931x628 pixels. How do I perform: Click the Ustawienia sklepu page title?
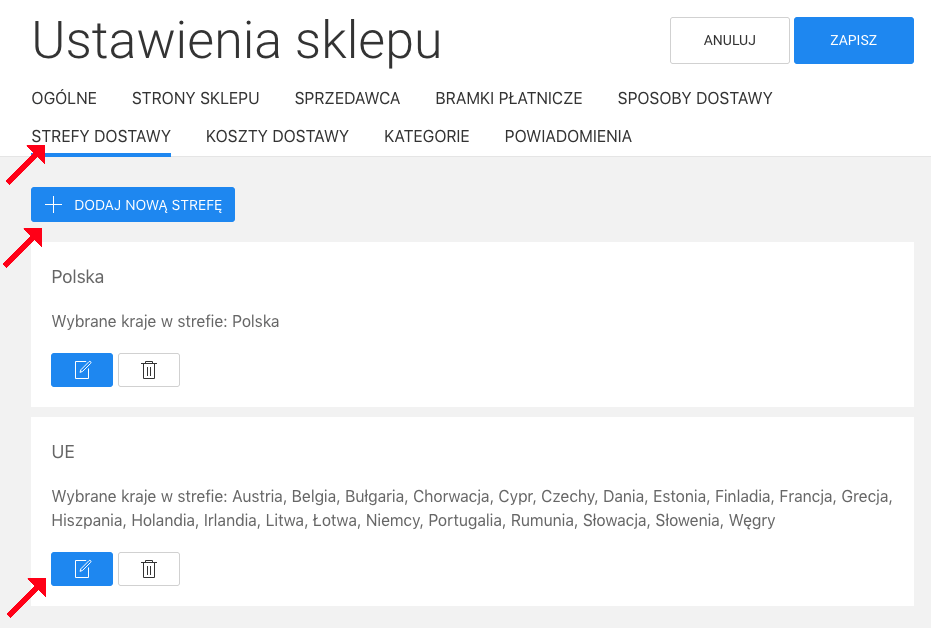point(237,41)
